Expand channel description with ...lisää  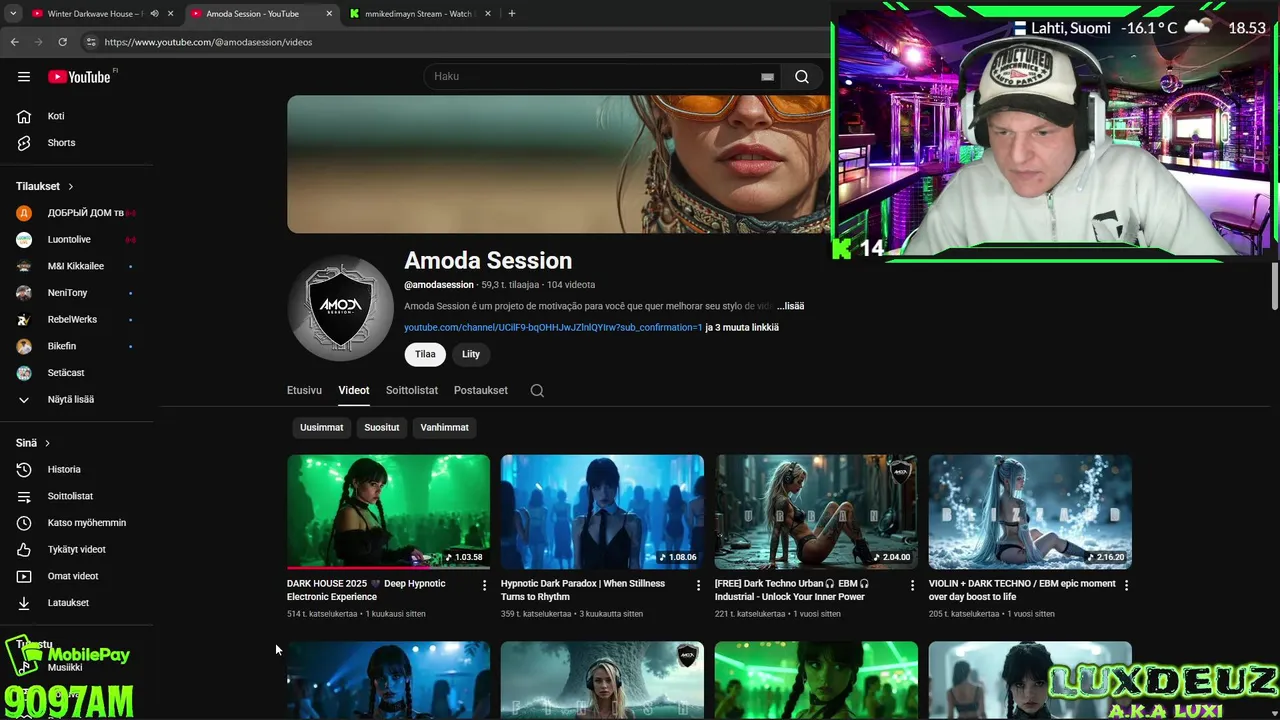[x=790, y=306]
